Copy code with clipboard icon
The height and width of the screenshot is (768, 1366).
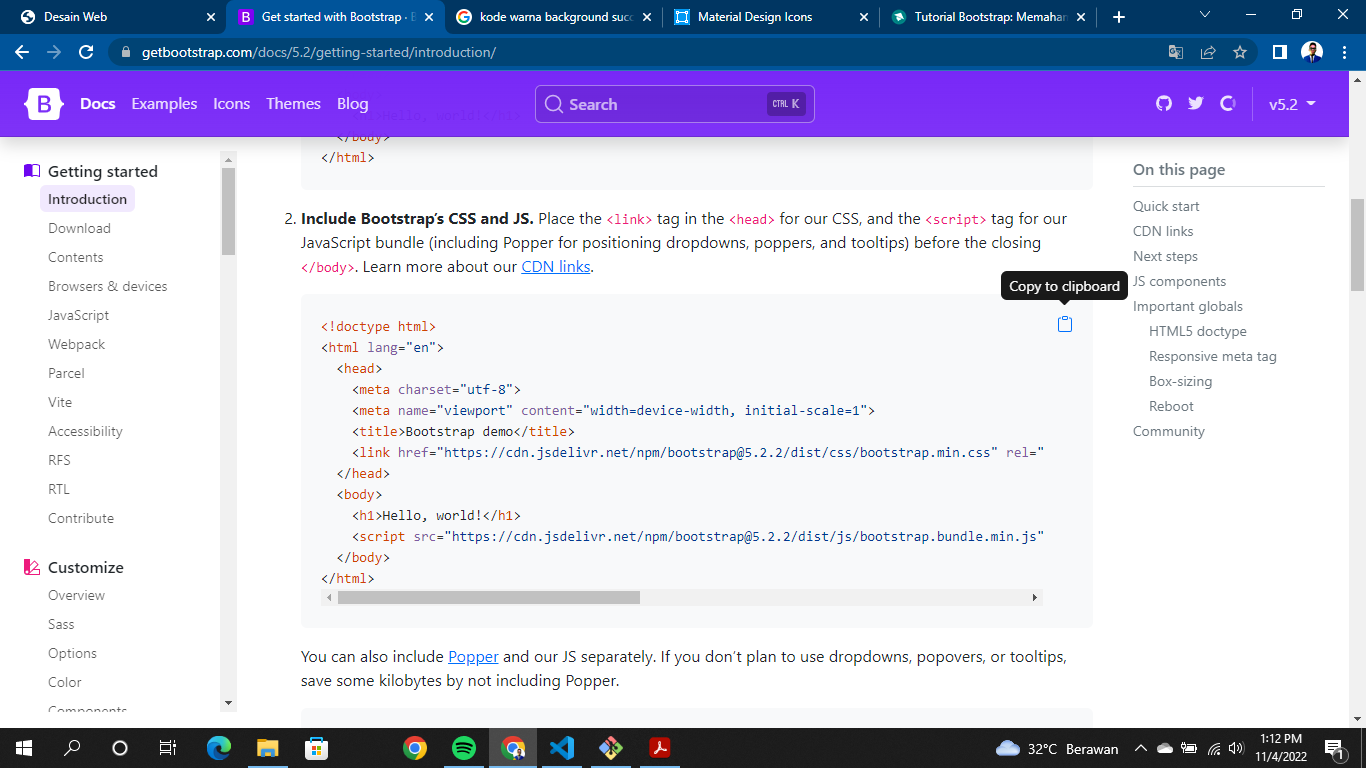click(1065, 324)
